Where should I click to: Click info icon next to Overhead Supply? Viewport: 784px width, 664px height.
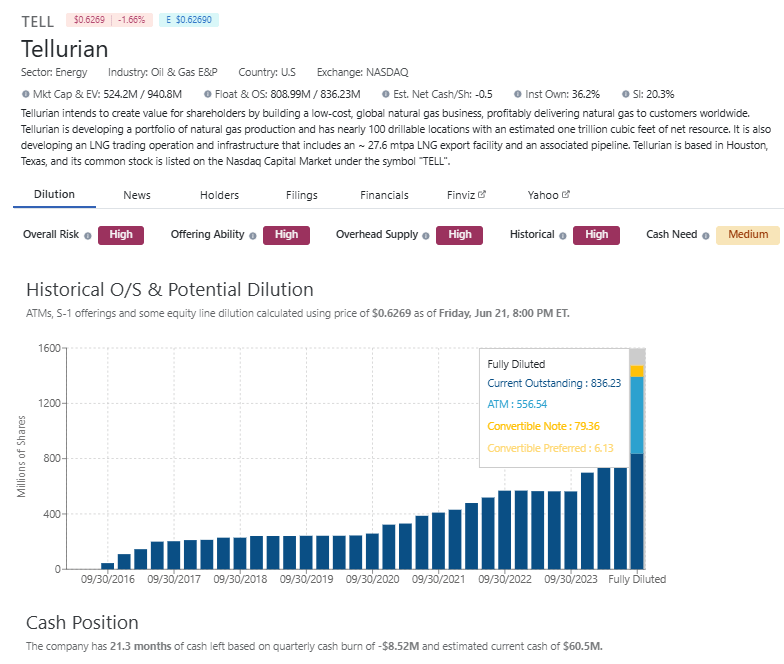tap(426, 236)
